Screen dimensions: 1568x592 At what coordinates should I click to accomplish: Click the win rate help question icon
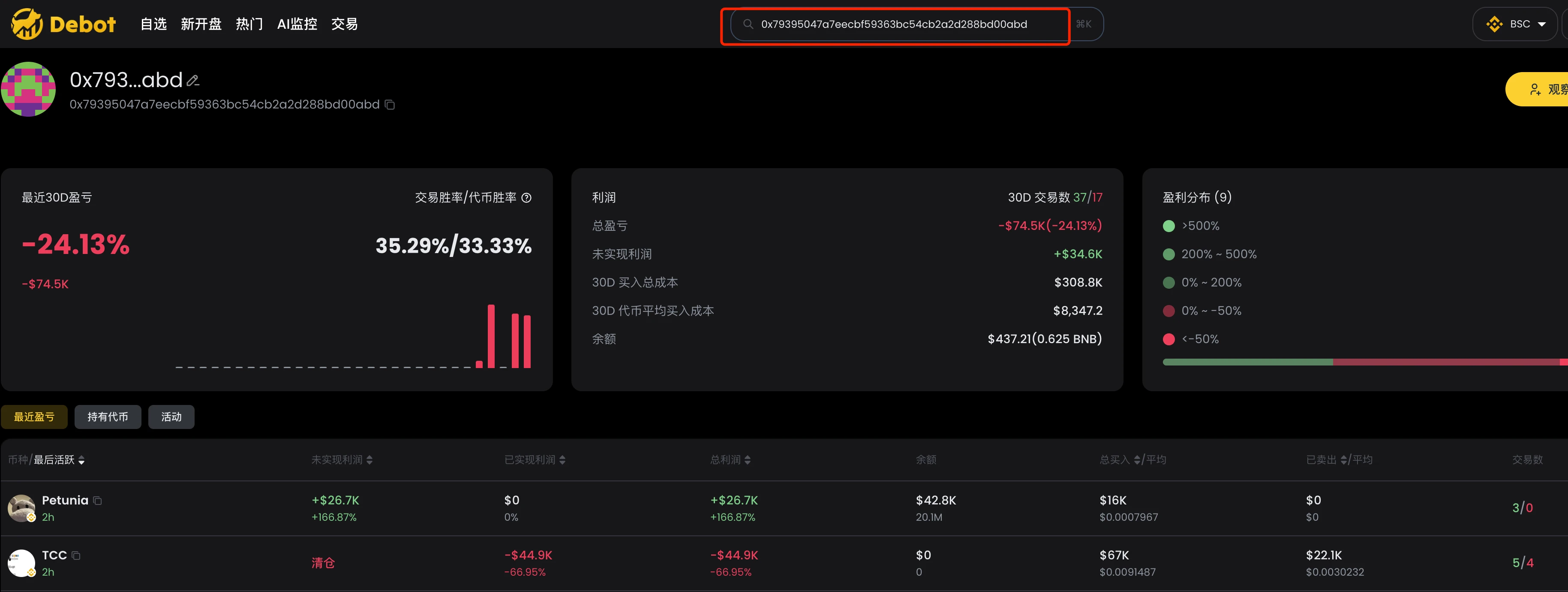pyautogui.click(x=526, y=197)
